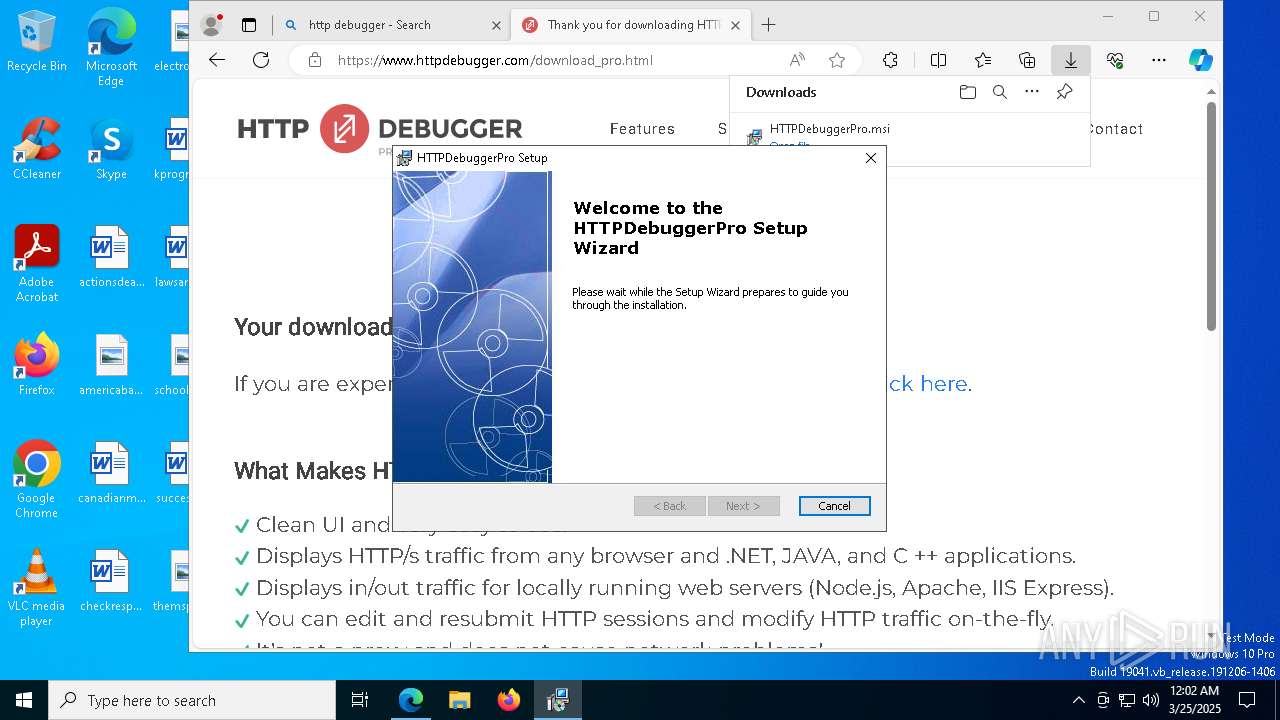Open the CCleaner desktop shortcut
1280x720 pixels.
tap(37, 149)
